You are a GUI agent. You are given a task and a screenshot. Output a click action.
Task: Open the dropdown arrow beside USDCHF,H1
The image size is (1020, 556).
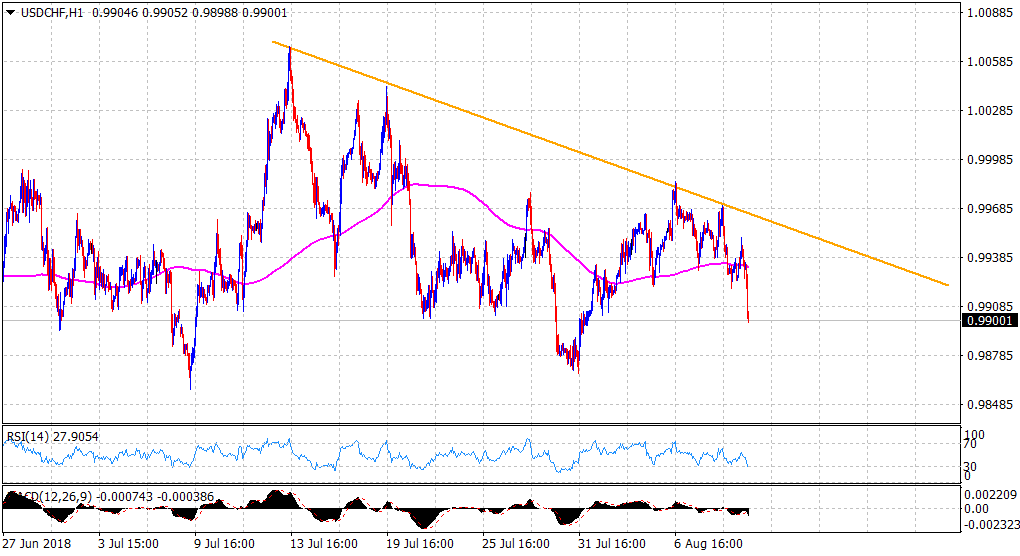9,13
